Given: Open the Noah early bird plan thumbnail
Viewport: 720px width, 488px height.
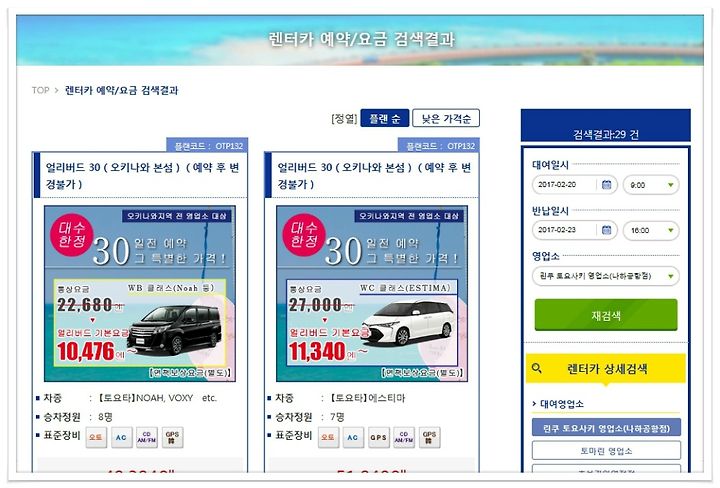Looking at the screenshot, I should coord(140,293).
